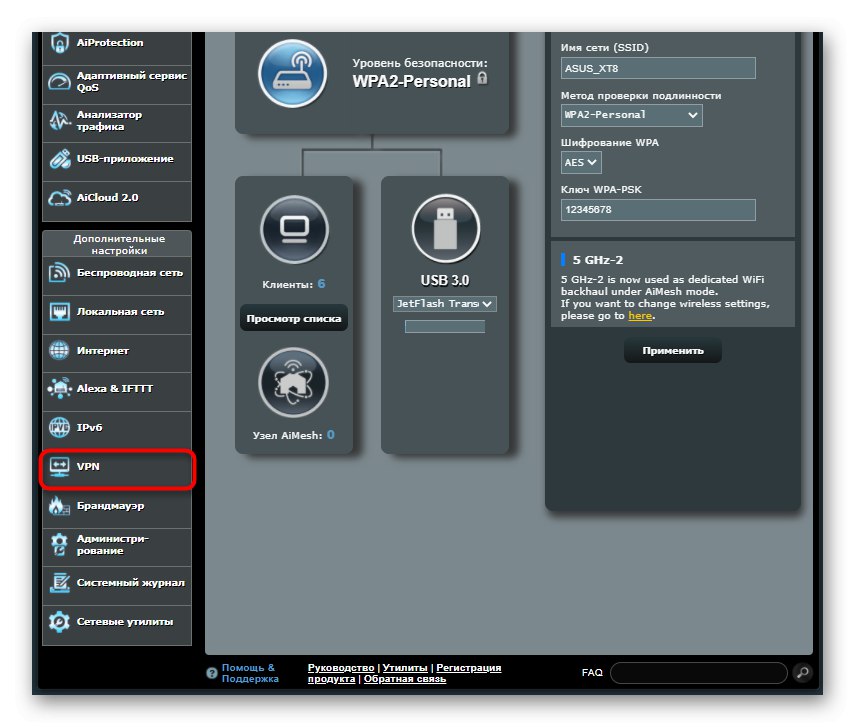855x727 pixels.
Task: Open the WPA encryption AES dropdown
Action: [581, 163]
